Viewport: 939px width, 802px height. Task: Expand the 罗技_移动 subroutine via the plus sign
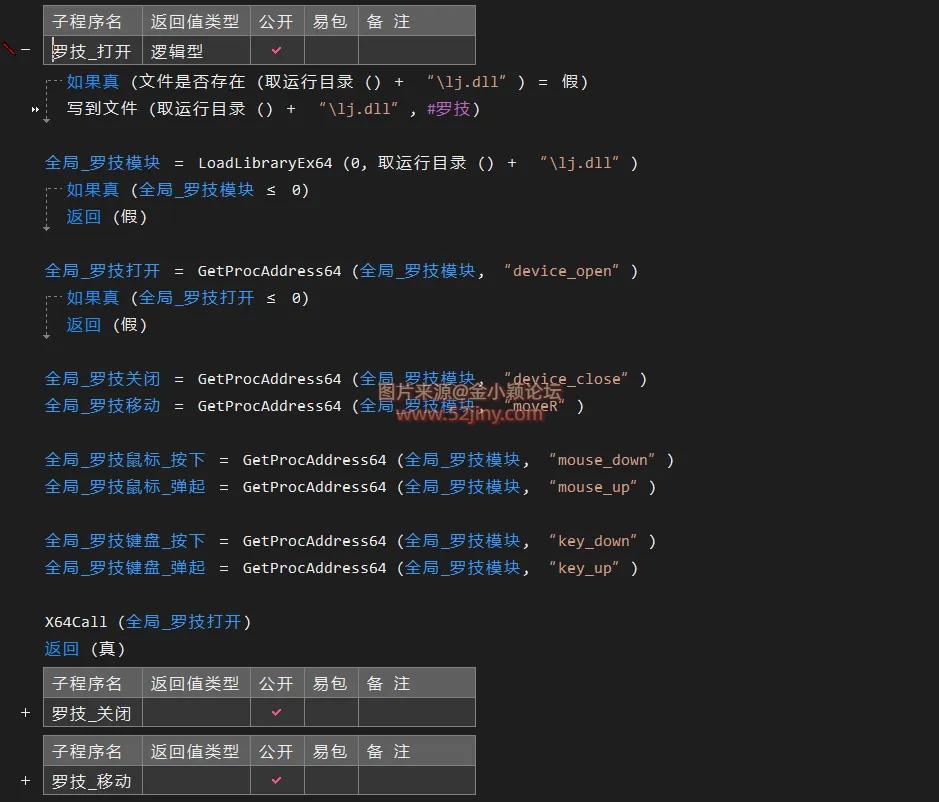click(x=25, y=781)
